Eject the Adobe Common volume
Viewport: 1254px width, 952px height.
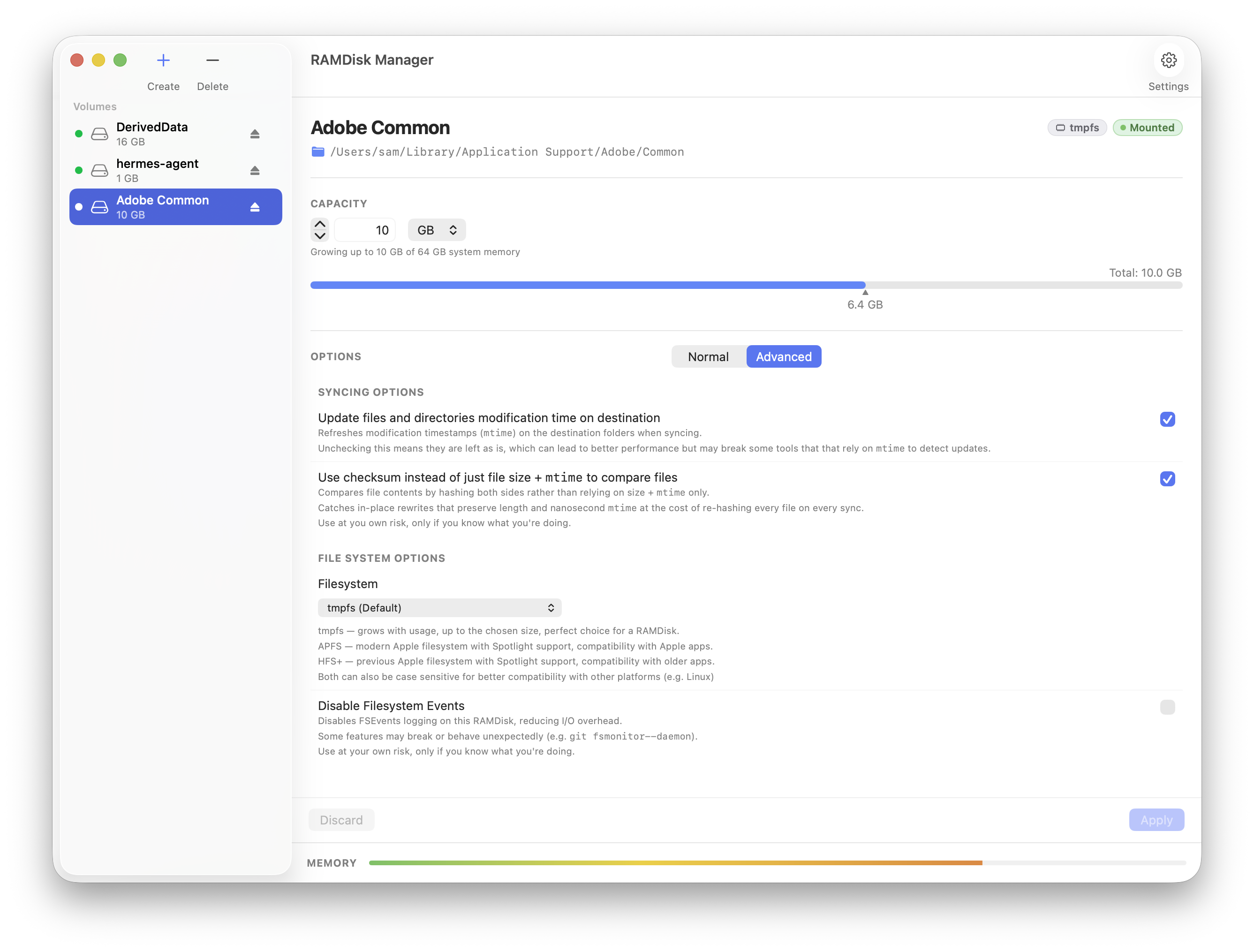point(255,207)
